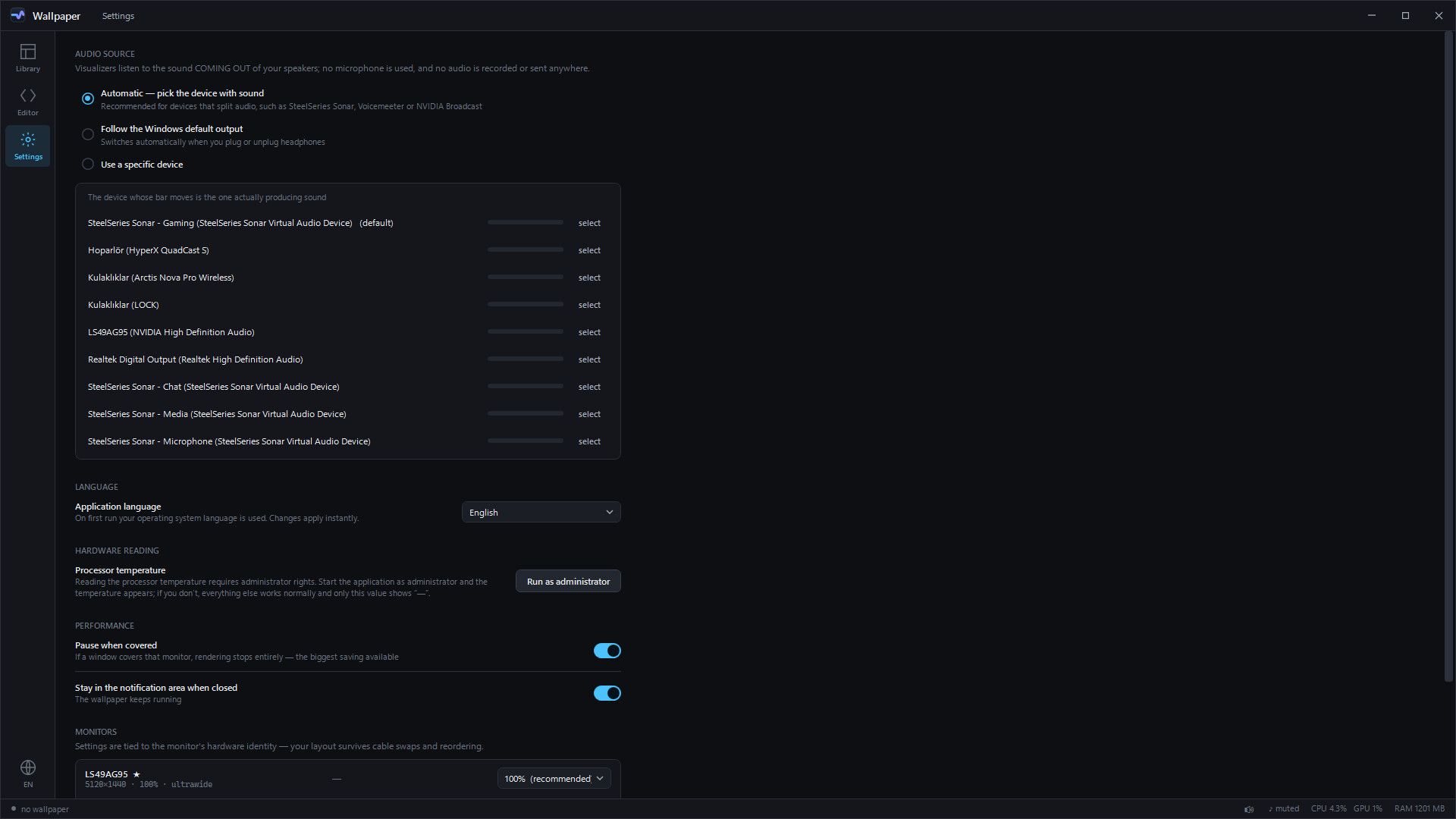Screen dimensions: 1456x819
Task: Select SteelSeries Sonar - Chat device
Action: pos(589,387)
